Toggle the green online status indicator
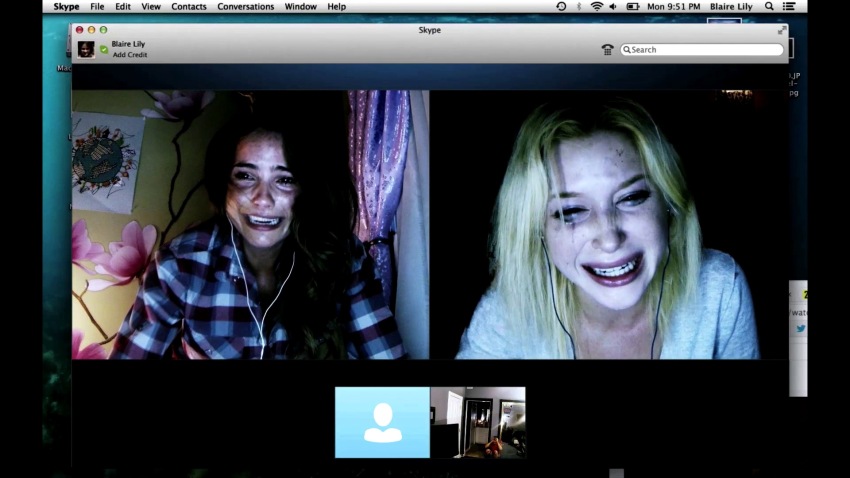 [x=104, y=49]
